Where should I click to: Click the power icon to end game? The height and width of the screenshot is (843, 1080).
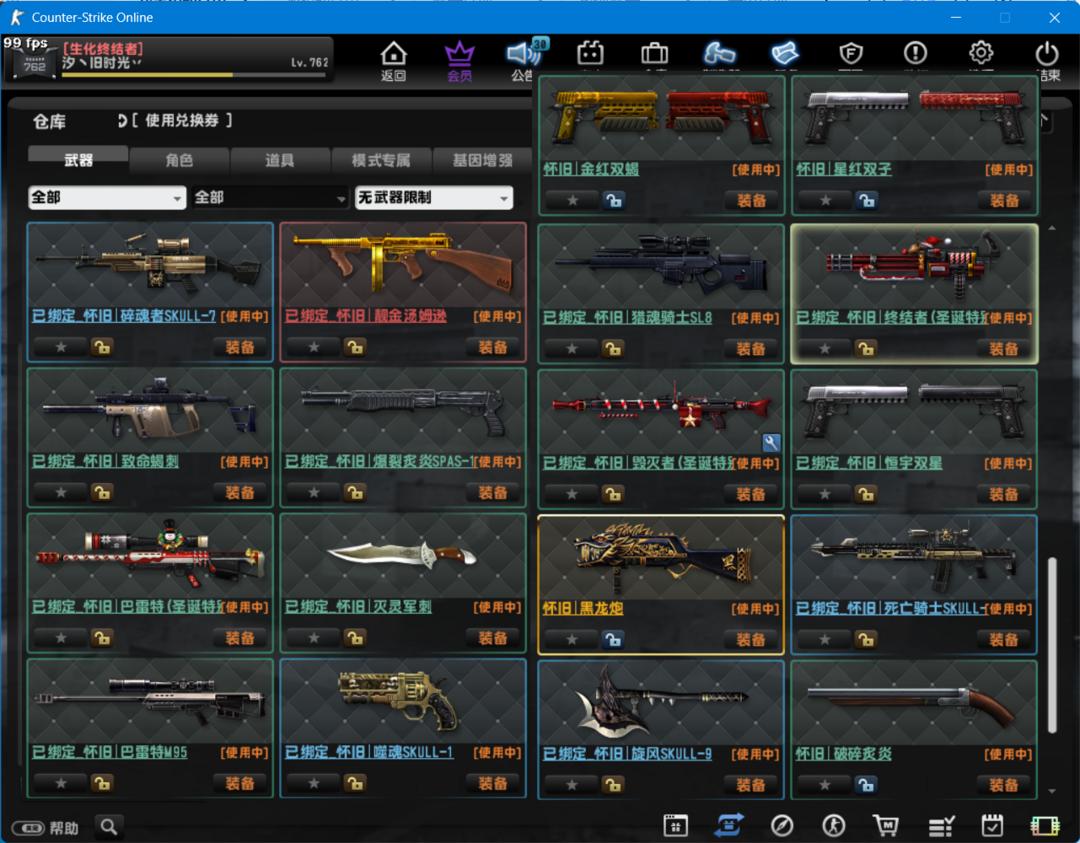pyautogui.click(x=1047, y=53)
